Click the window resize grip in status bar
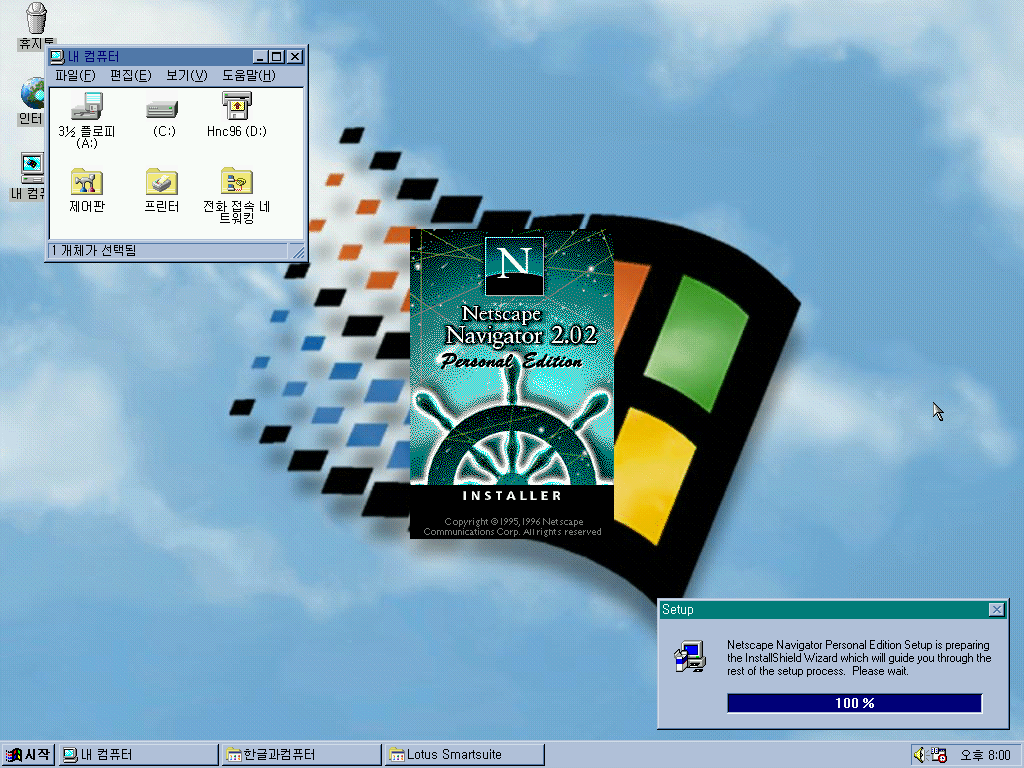 click(x=298, y=251)
